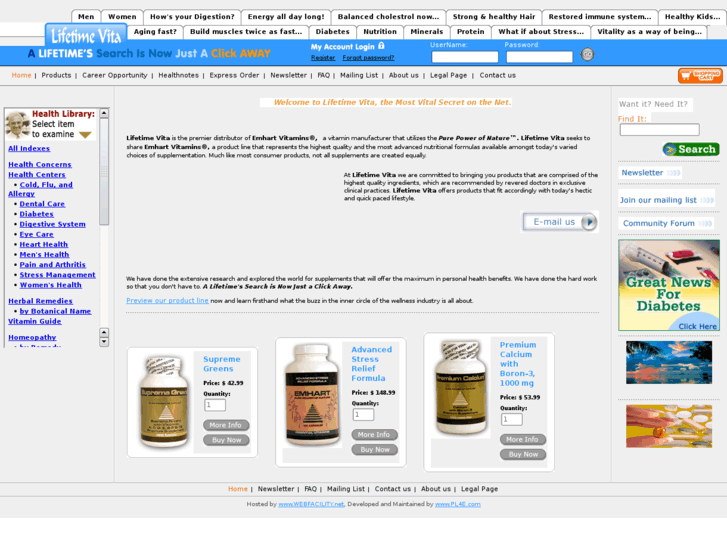Open the Protein tab
727x545 pixels.
pyautogui.click(x=471, y=32)
